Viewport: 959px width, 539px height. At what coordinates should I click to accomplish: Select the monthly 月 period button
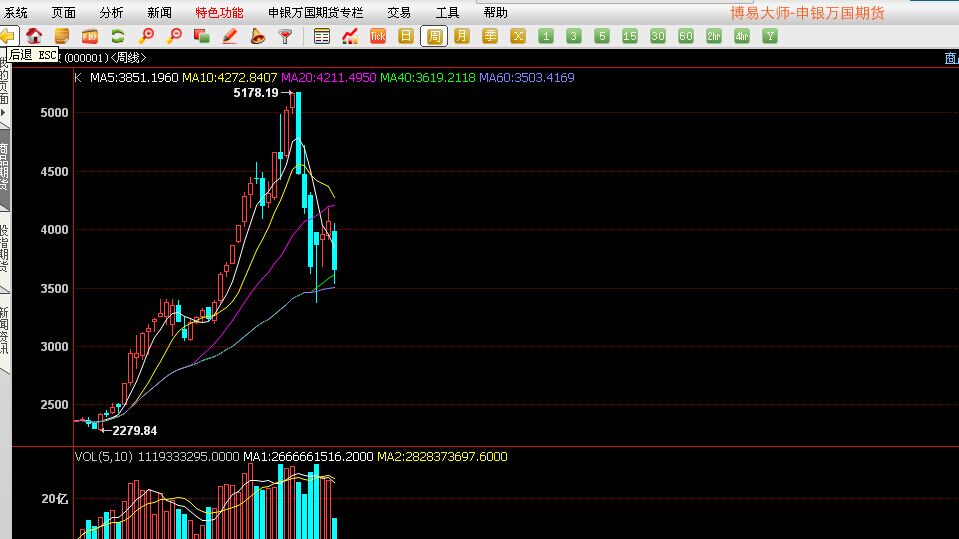click(461, 36)
